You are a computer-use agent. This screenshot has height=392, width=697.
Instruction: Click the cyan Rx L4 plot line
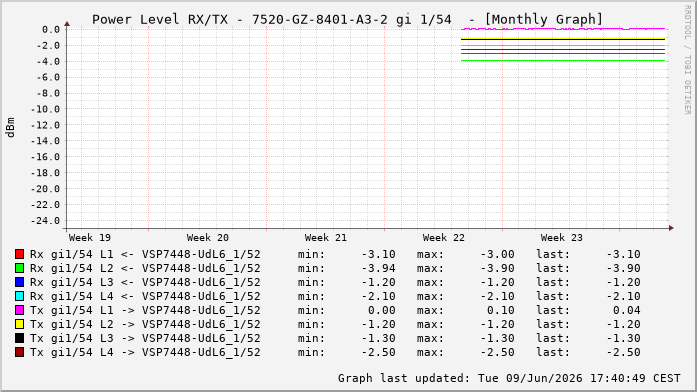[563, 45]
